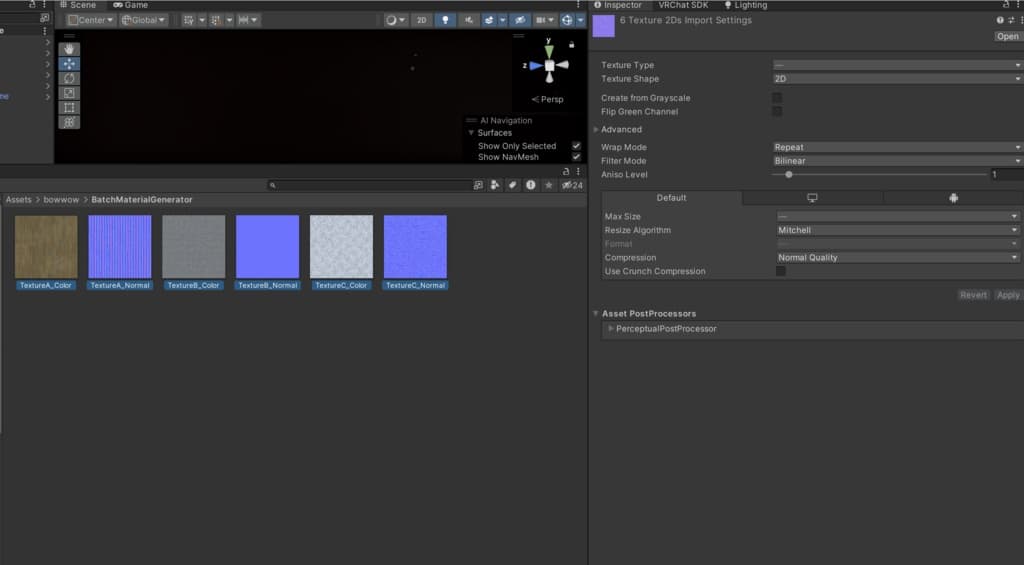Image resolution: width=1024 pixels, height=565 pixels.
Task: Open the Wrap Mode dropdown
Action: coord(896,147)
